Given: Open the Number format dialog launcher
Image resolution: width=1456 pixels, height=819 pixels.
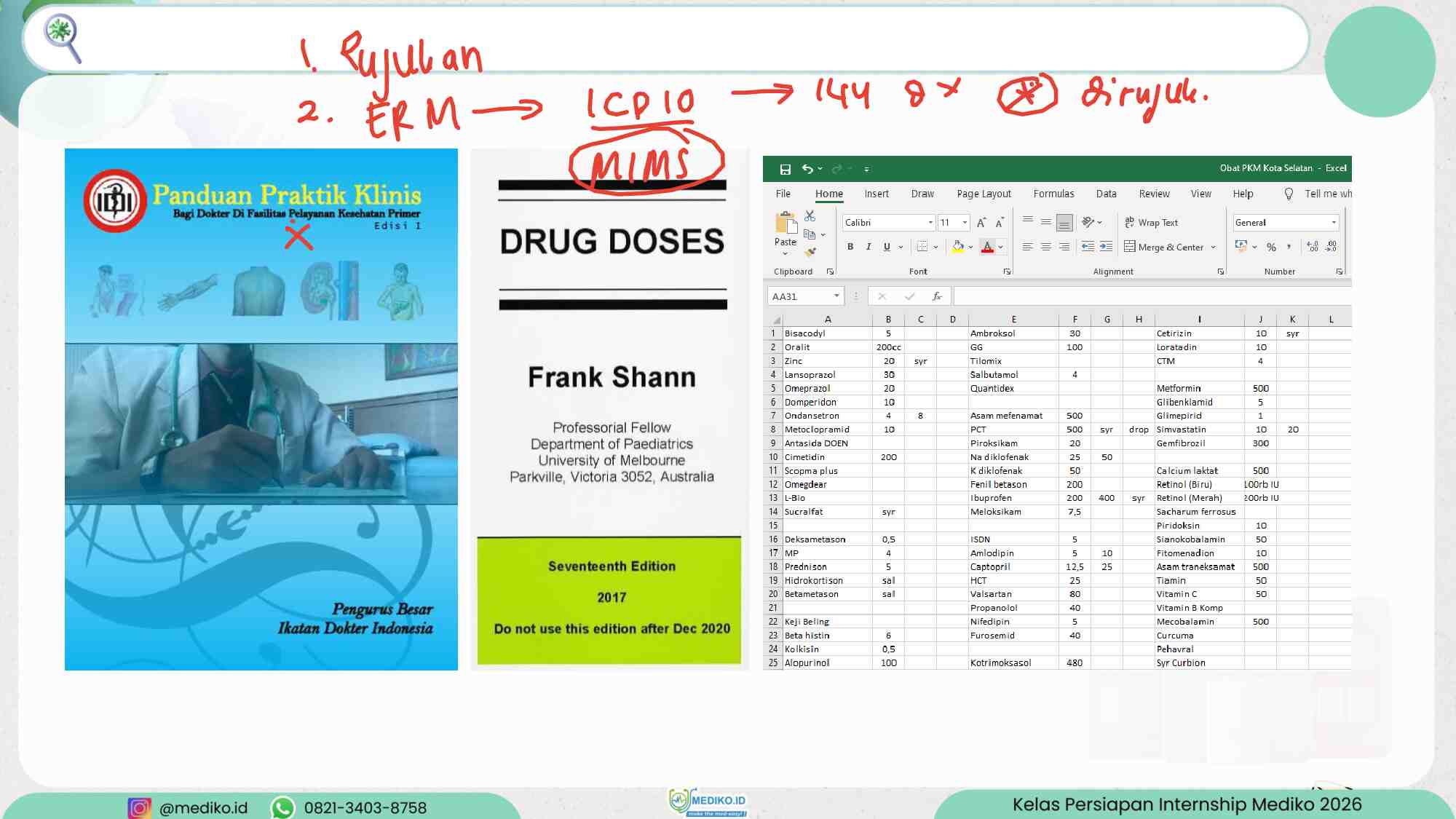Looking at the screenshot, I should pyautogui.click(x=1339, y=272).
